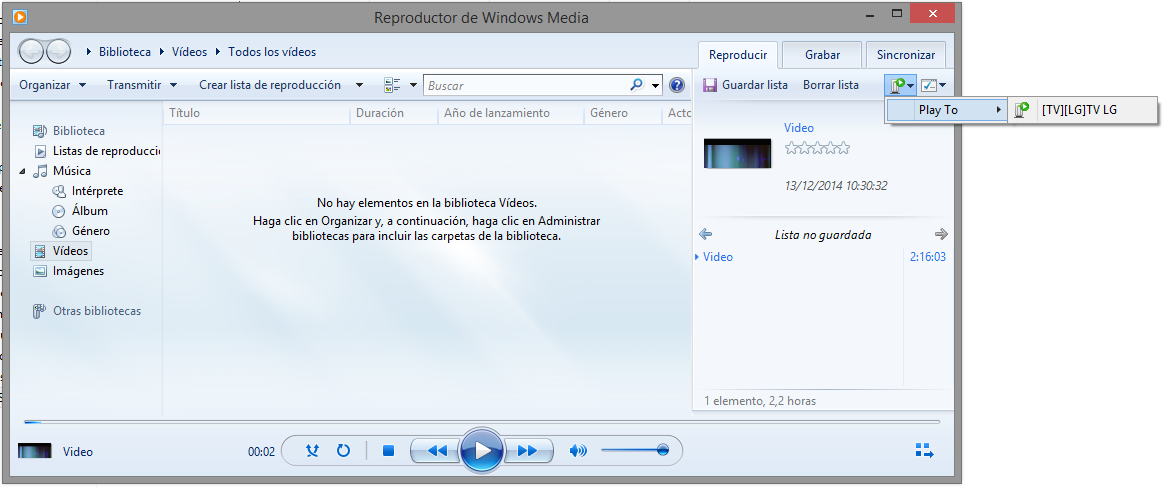Click Biblioteca in the breadcrumb
This screenshot has height=488, width=1165.
[124, 52]
